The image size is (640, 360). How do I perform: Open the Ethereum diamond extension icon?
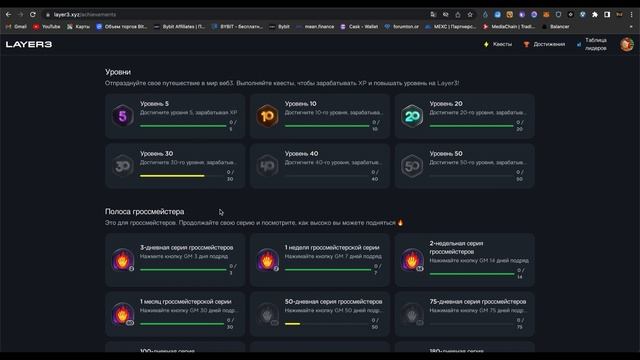[485, 14]
